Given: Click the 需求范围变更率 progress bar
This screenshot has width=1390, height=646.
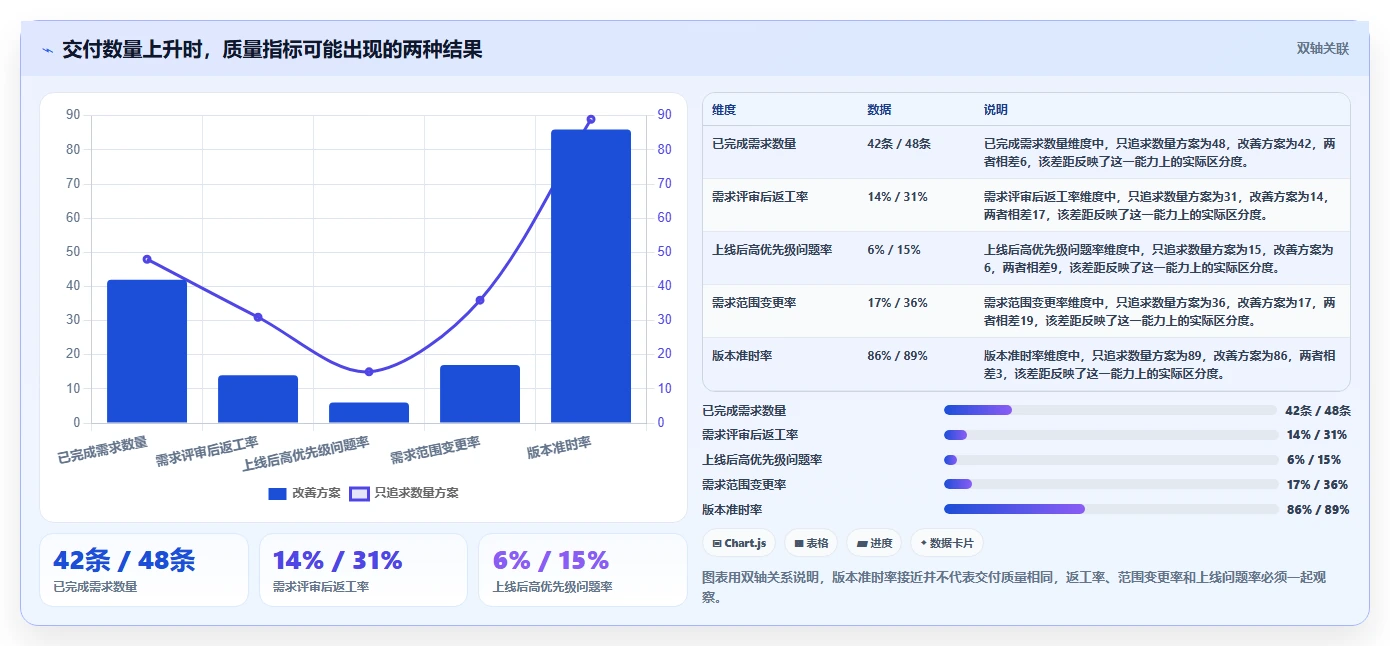Looking at the screenshot, I should 1111,484.
